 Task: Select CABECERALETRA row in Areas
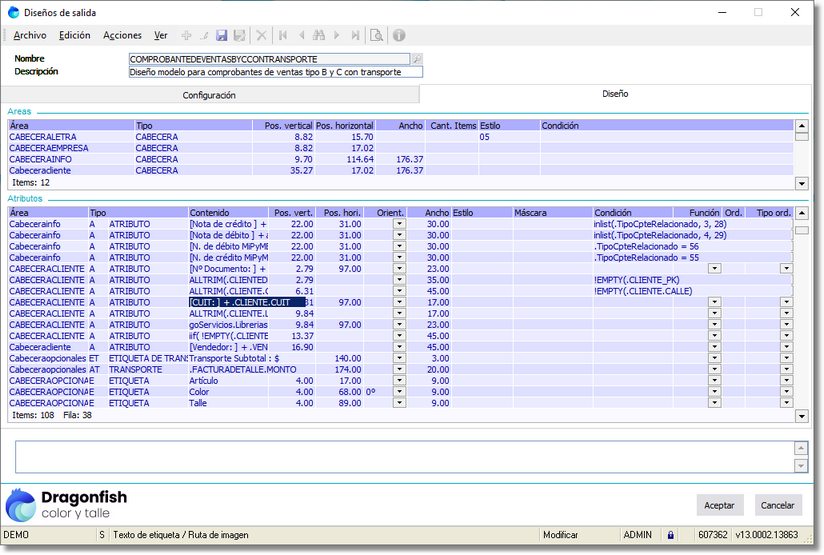(400, 137)
